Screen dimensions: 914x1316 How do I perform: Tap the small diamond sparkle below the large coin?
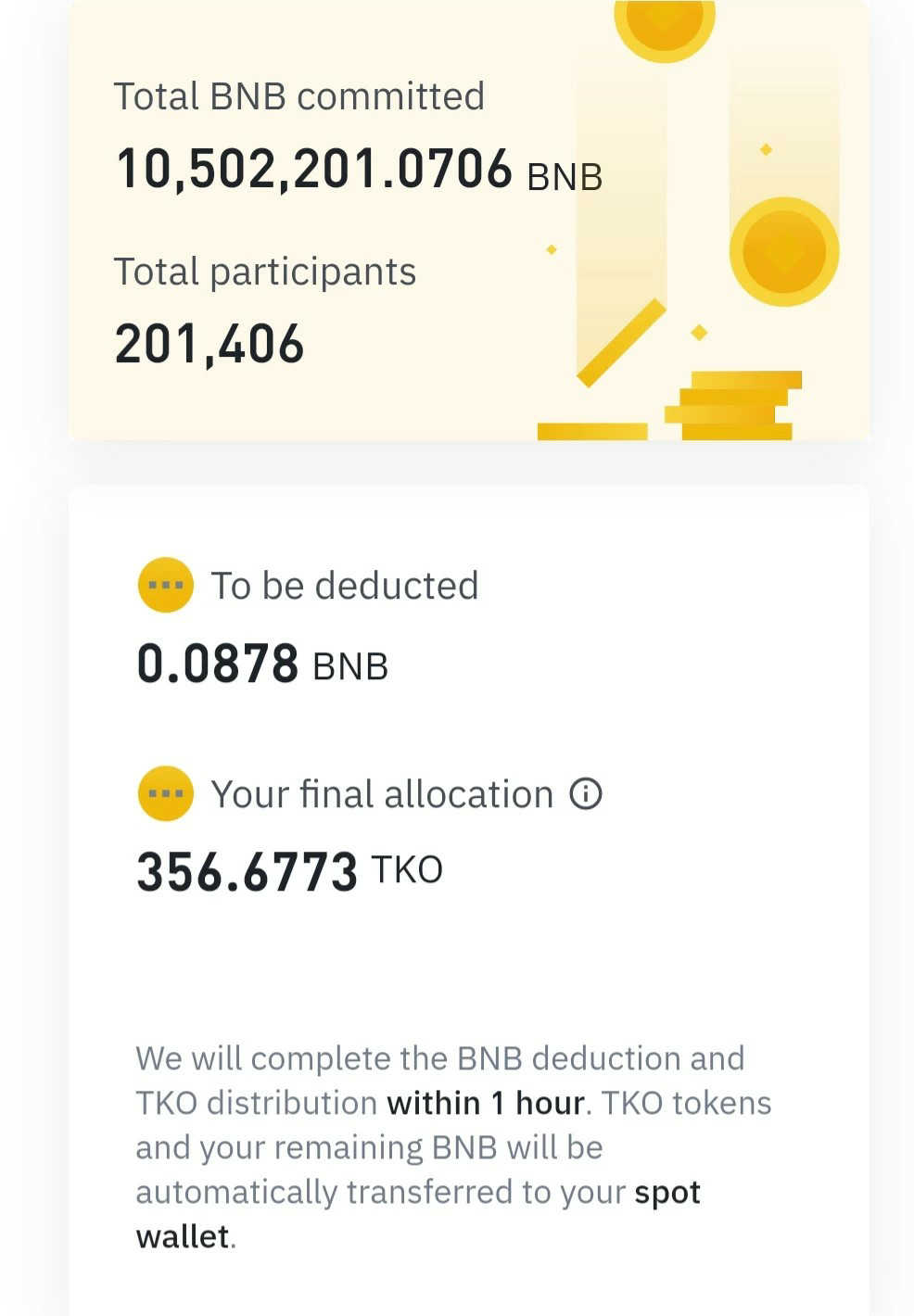pos(700,332)
